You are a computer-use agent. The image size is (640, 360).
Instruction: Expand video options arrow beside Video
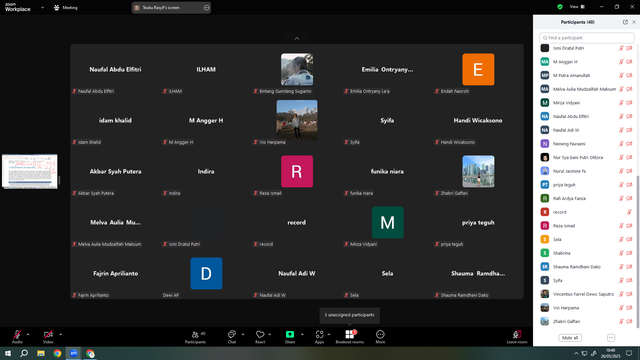tap(60, 334)
